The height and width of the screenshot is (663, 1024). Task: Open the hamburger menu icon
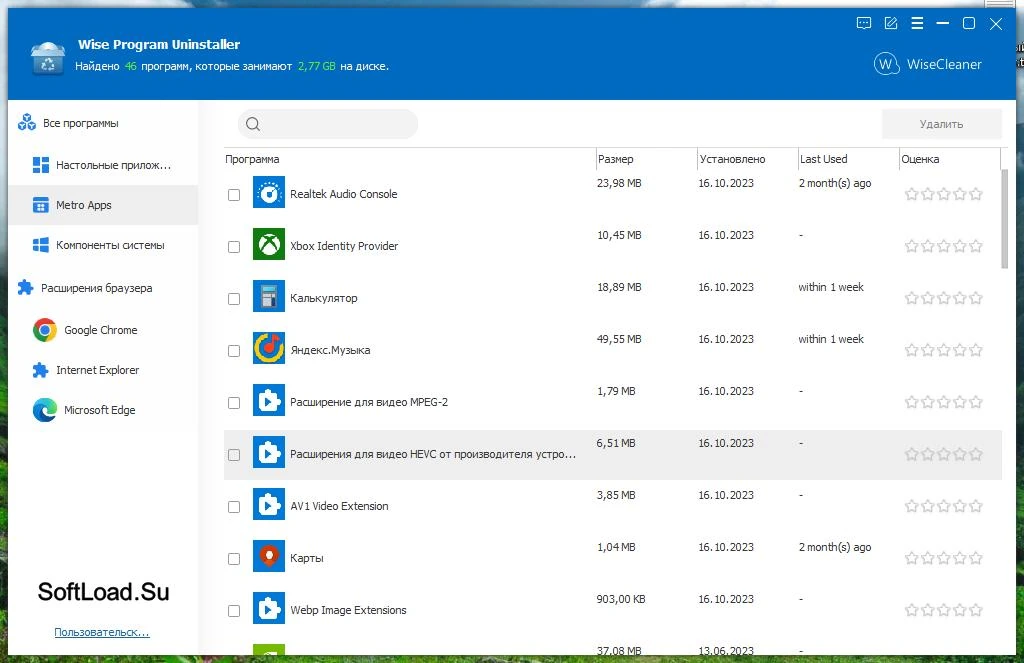(917, 24)
